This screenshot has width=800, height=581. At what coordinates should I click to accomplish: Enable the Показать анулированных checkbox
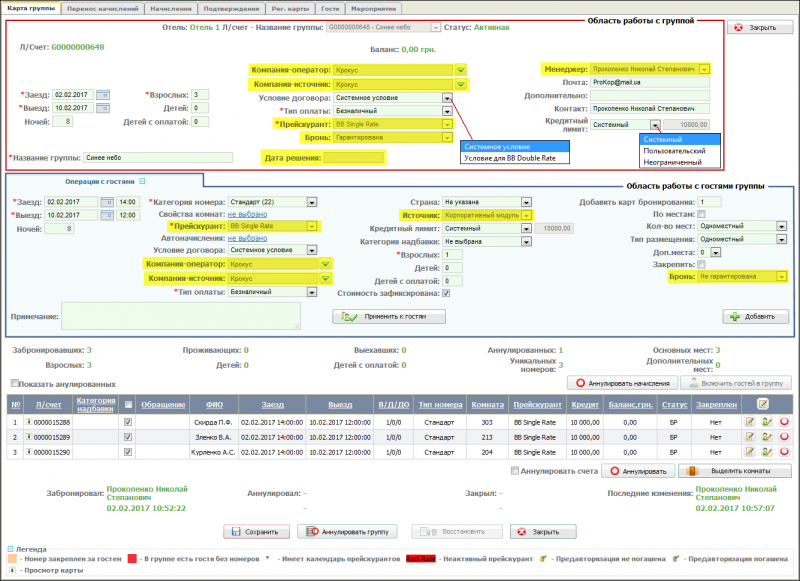14,384
